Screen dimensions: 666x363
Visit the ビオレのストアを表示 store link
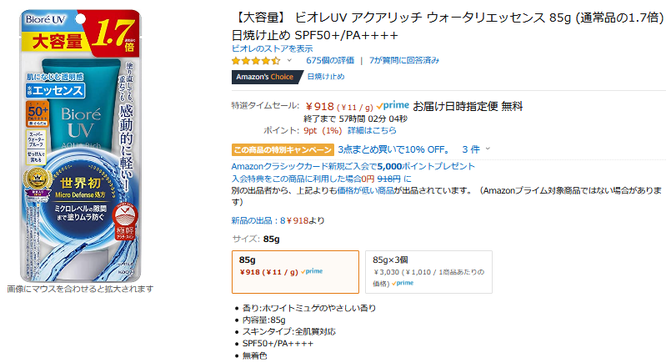[272, 49]
